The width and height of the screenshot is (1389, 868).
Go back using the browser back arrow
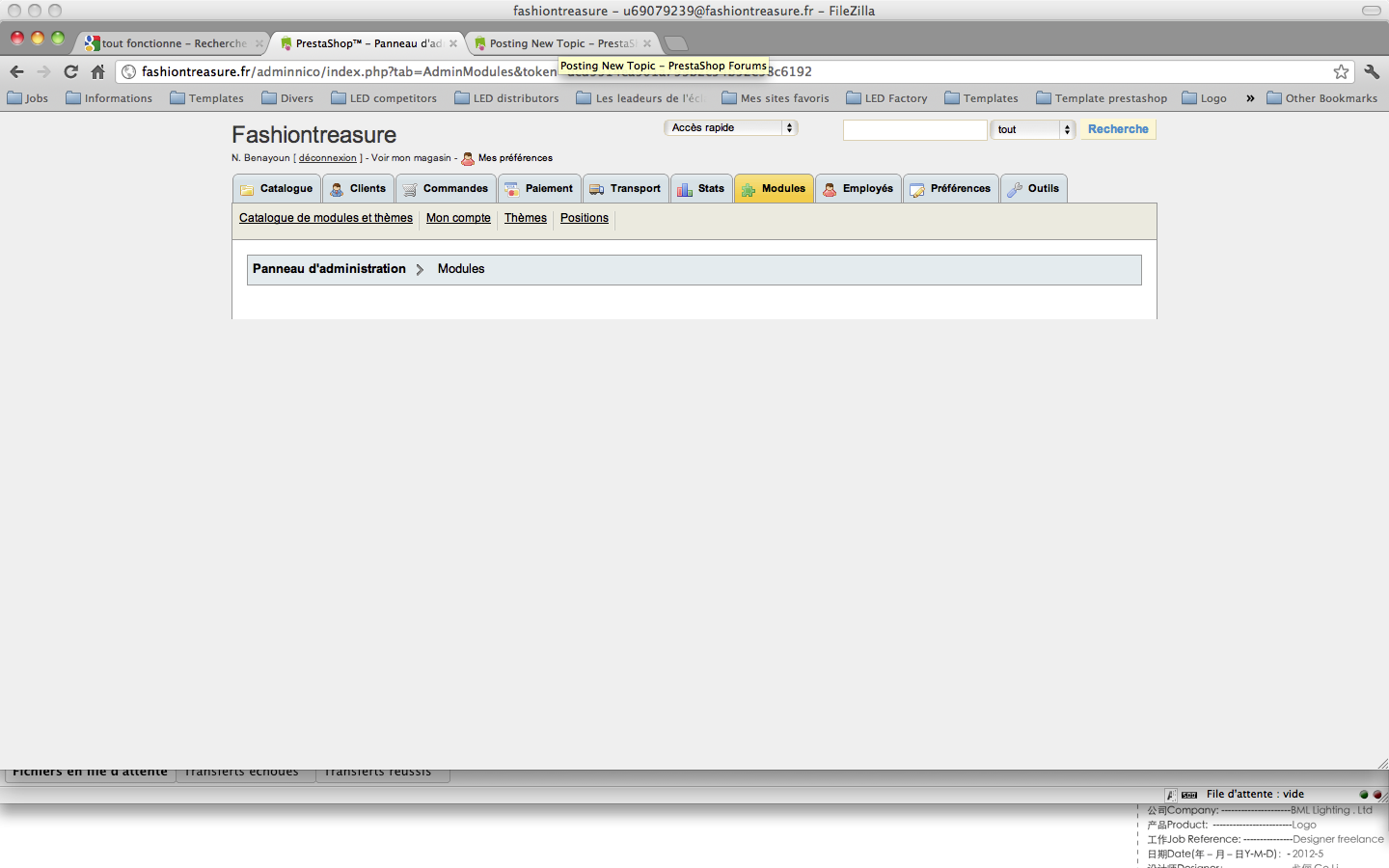click(16, 71)
